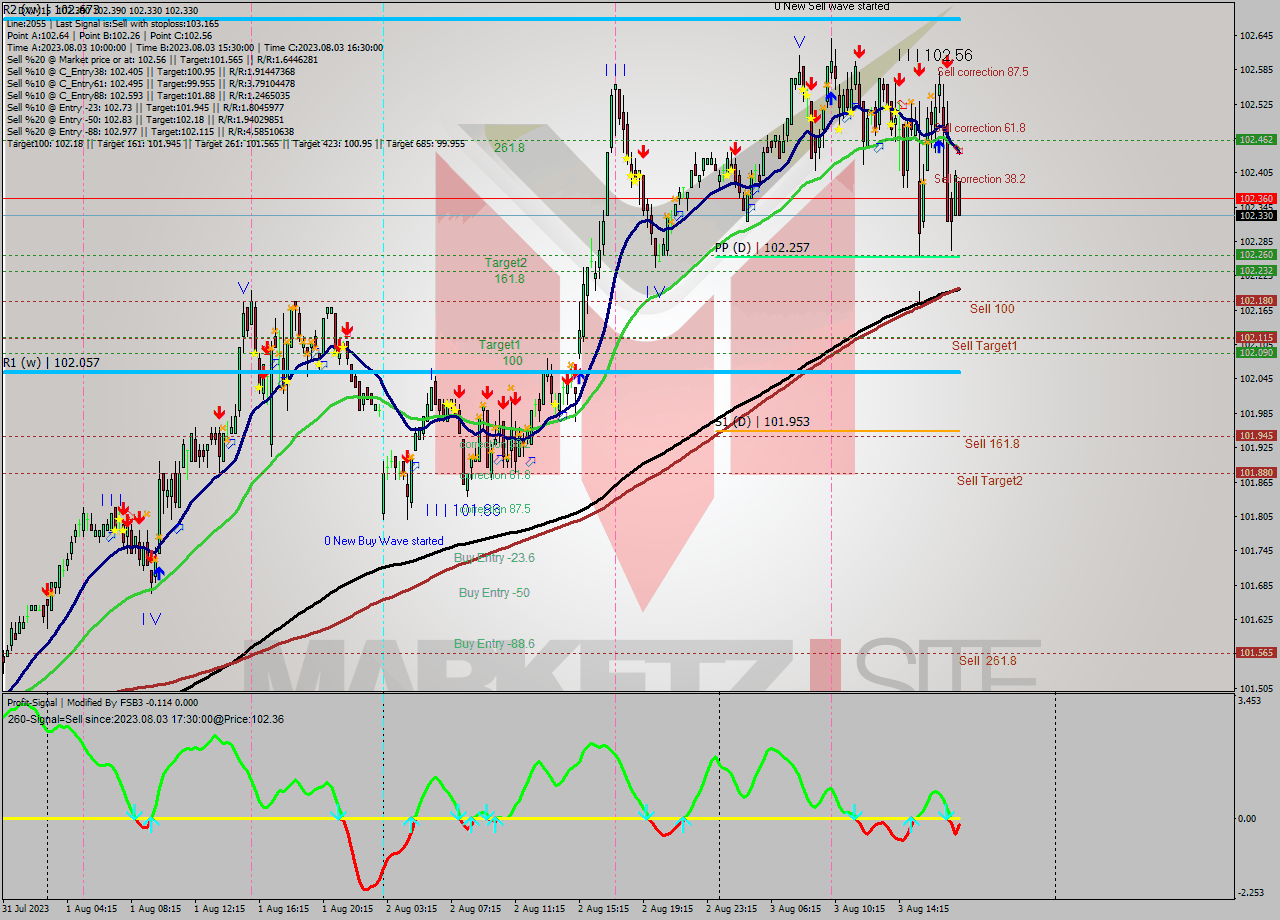Screen dimensions: 1280x920
Task: Click the '3 Aug 06:15' time axis label
Action: [x=795, y=909]
